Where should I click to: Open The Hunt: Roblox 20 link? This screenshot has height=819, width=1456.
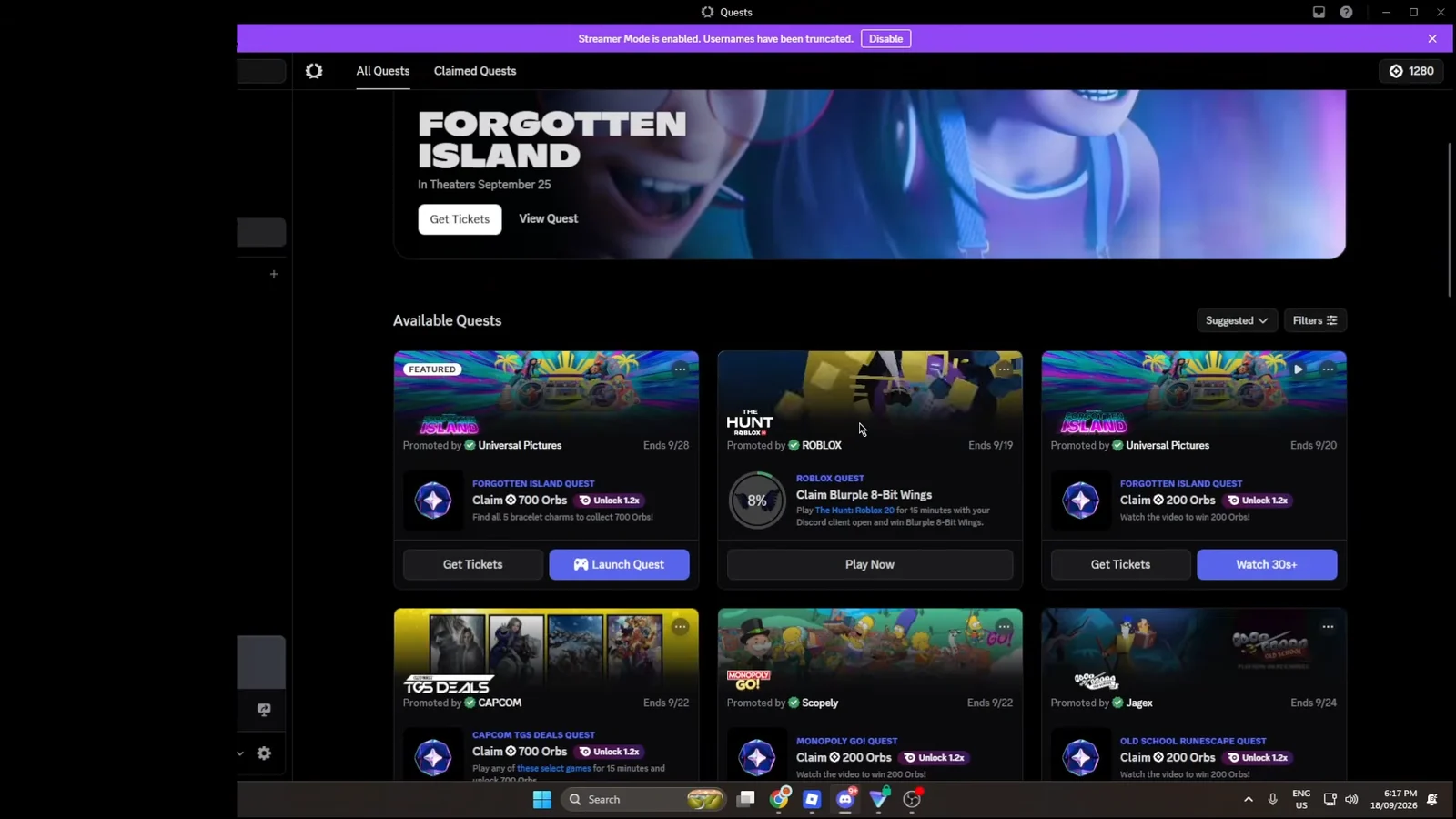(854, 511)
